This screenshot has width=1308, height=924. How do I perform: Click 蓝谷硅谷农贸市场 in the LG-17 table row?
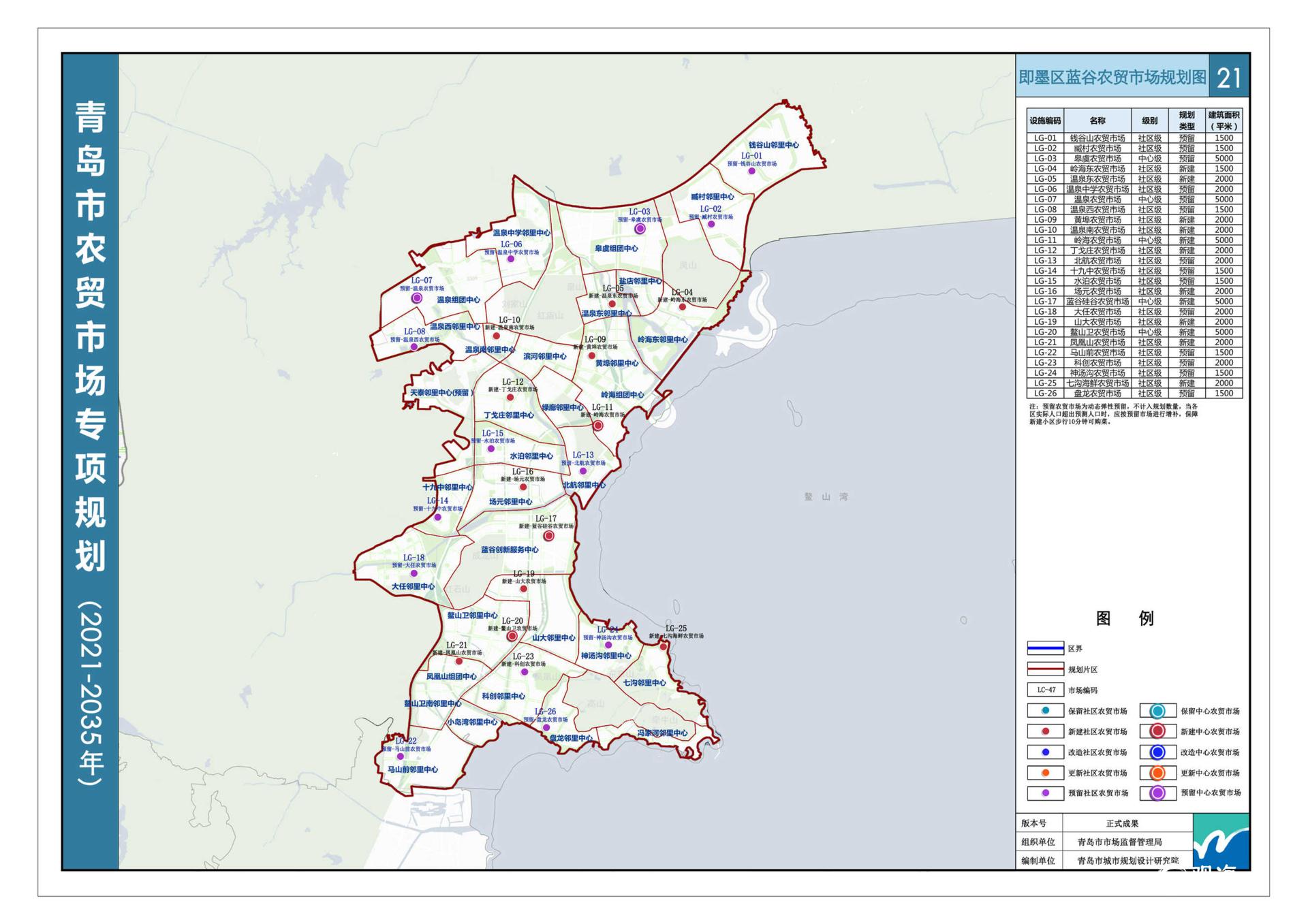(1097, 302)
